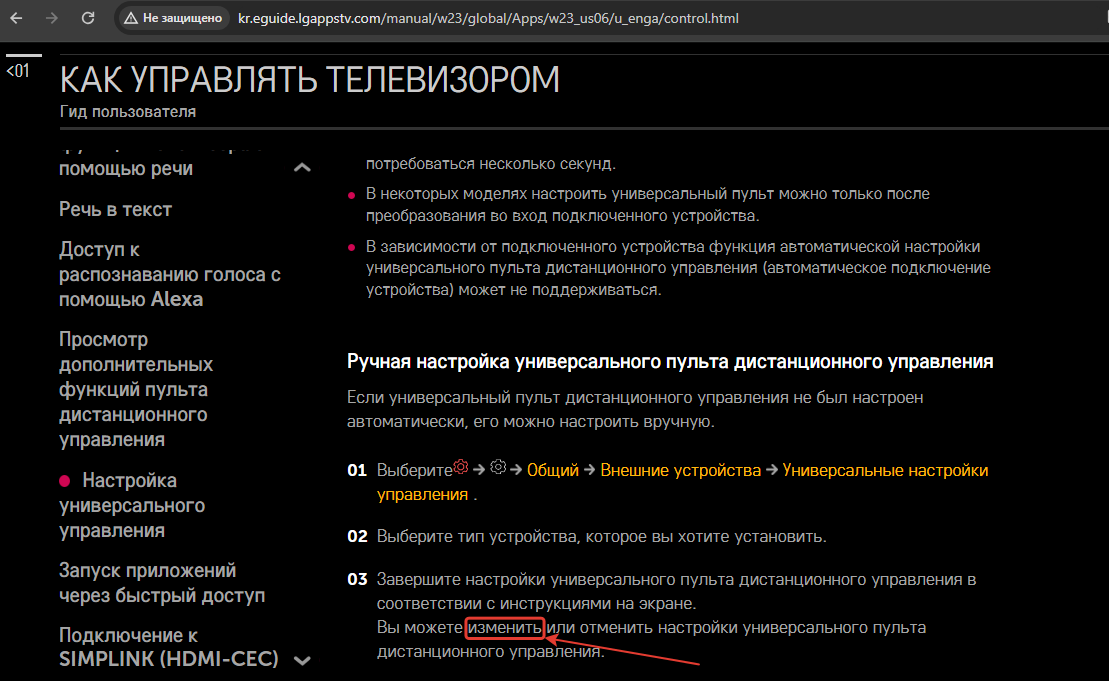The height and width of the screenshot is (681, 1109).
Task: Go back using the '<01' chapter icon
Action: 18,71
